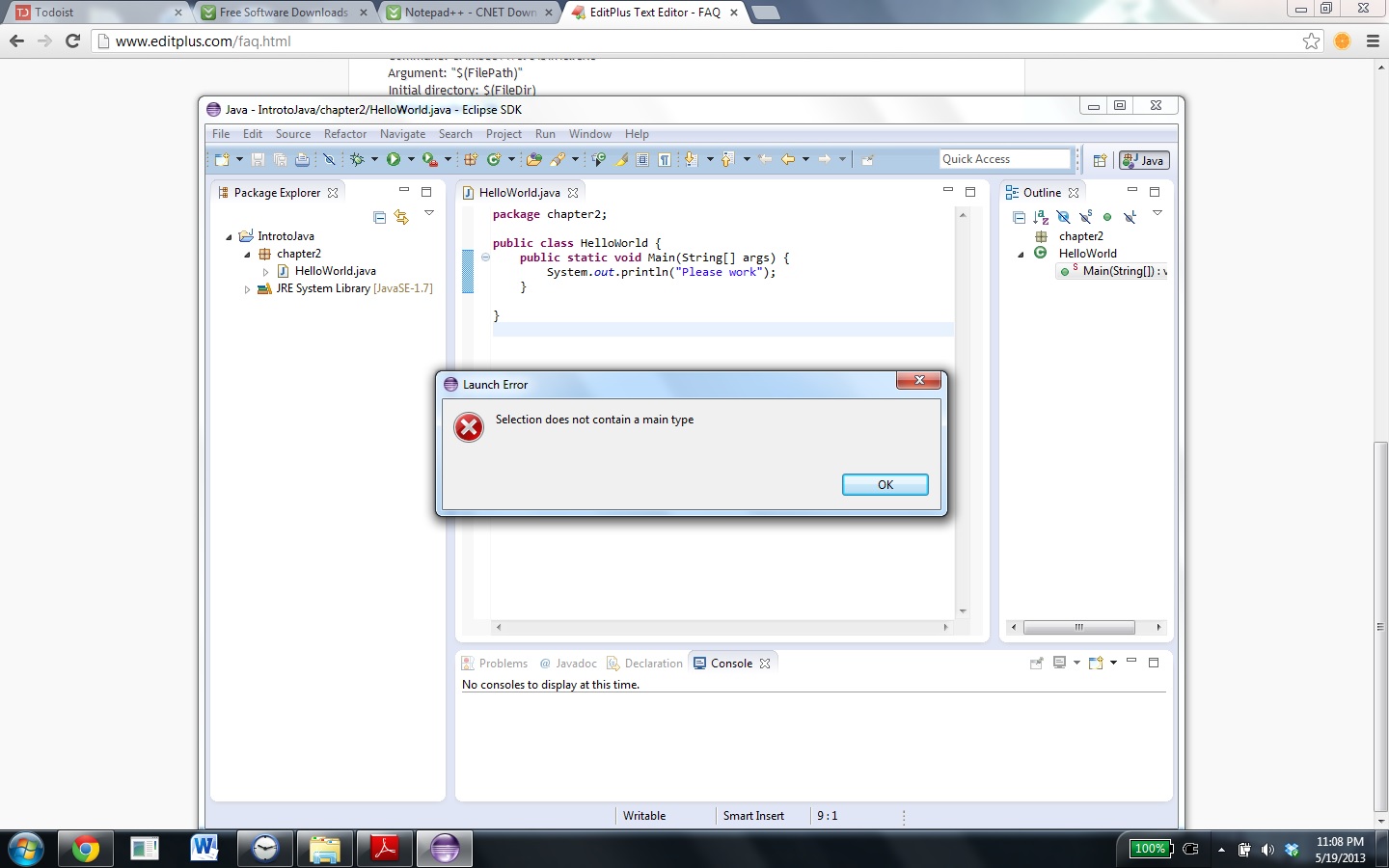Open the Refactor menu
1389x868 pixels.
(344, 134)
